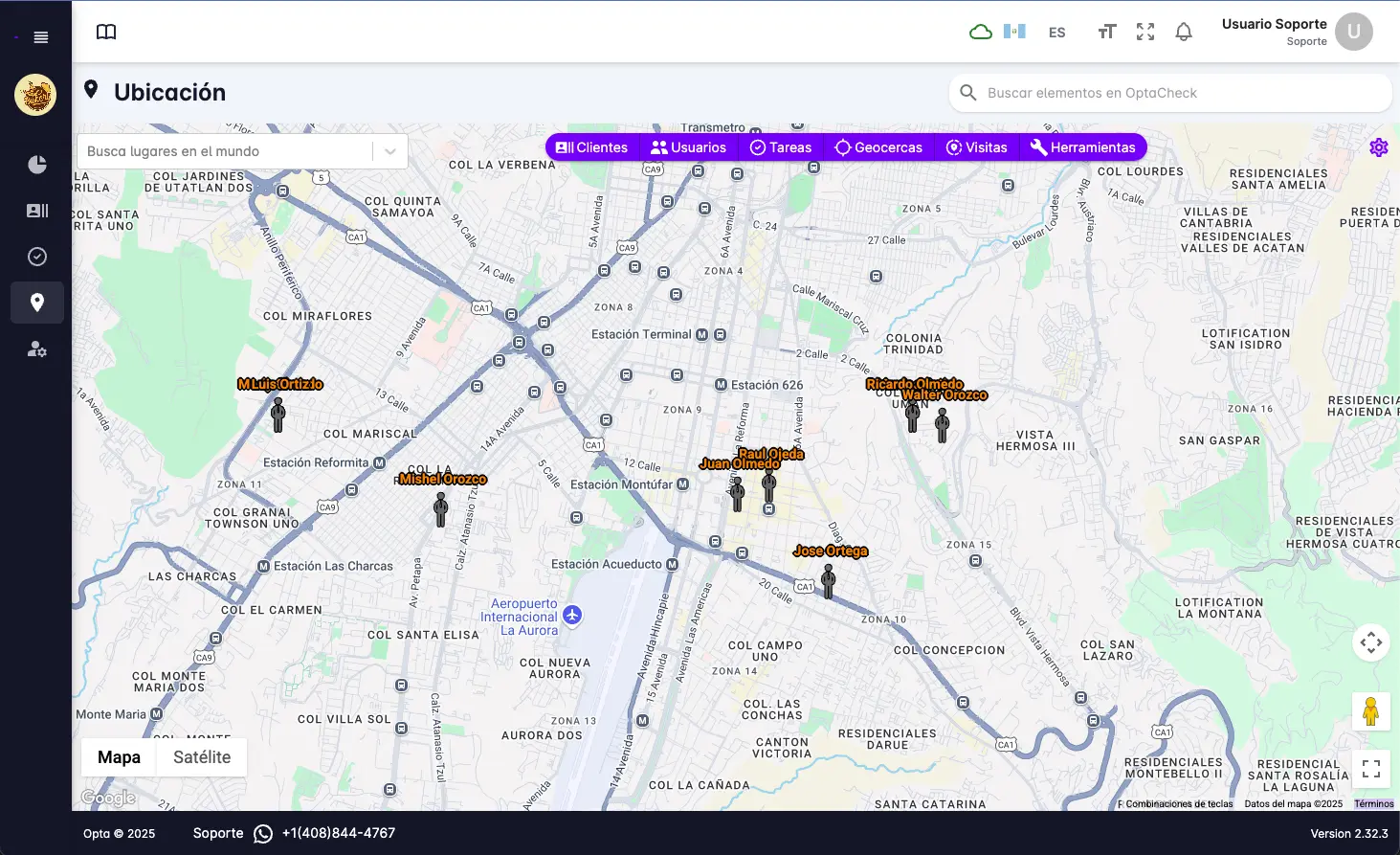Click the Google logo link
Screen dimensions: 1400x855
tap(108, 798)
